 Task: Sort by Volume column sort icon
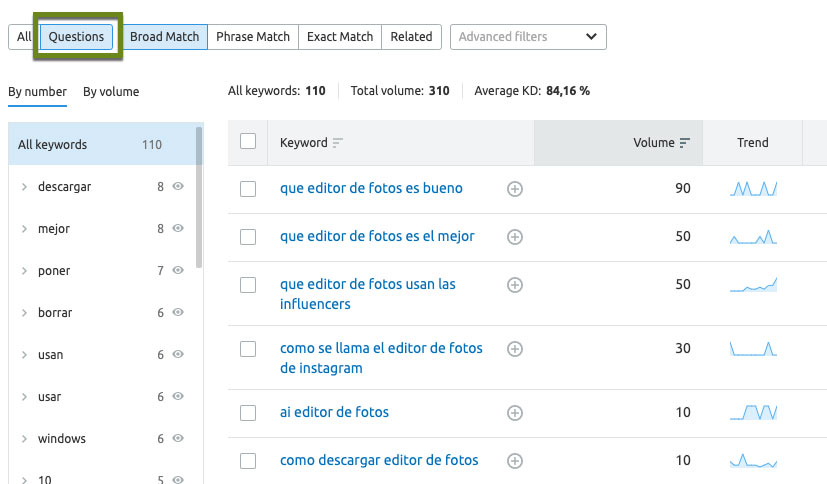(685, 143)
